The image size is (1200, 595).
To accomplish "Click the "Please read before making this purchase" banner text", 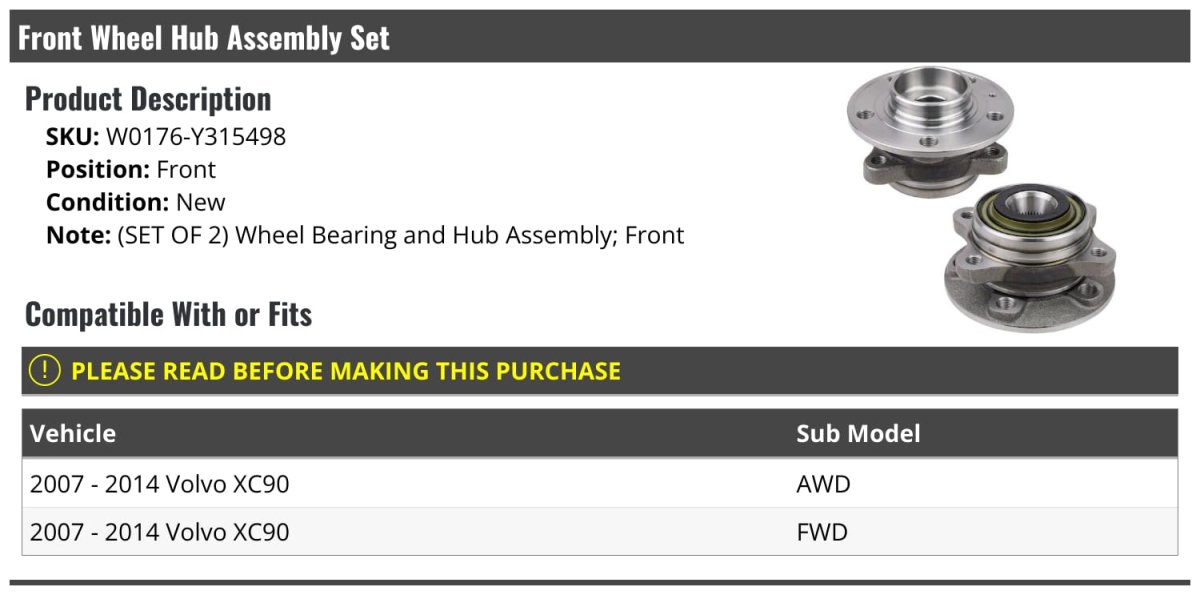I will pyautogui.click(x=346, y=371).
